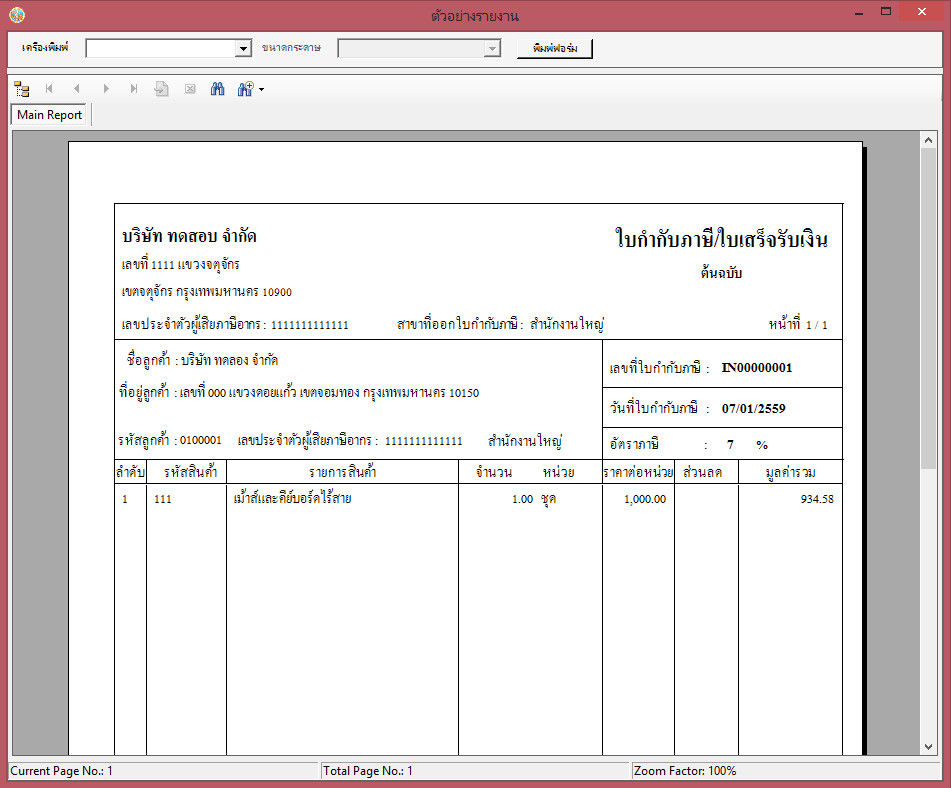Click Total Page No.: 1 status
951x788 pixels.
point(368,770)
